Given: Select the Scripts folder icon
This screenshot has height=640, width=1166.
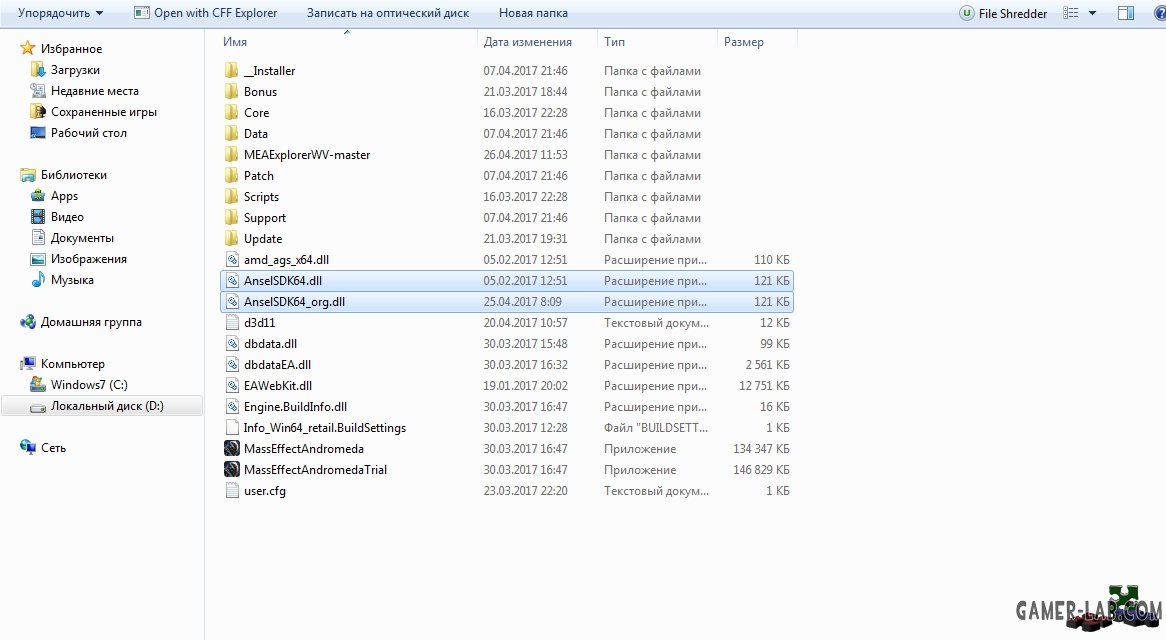Looking at the screenshot, I should pyautogui.click(x=231, y=197).
